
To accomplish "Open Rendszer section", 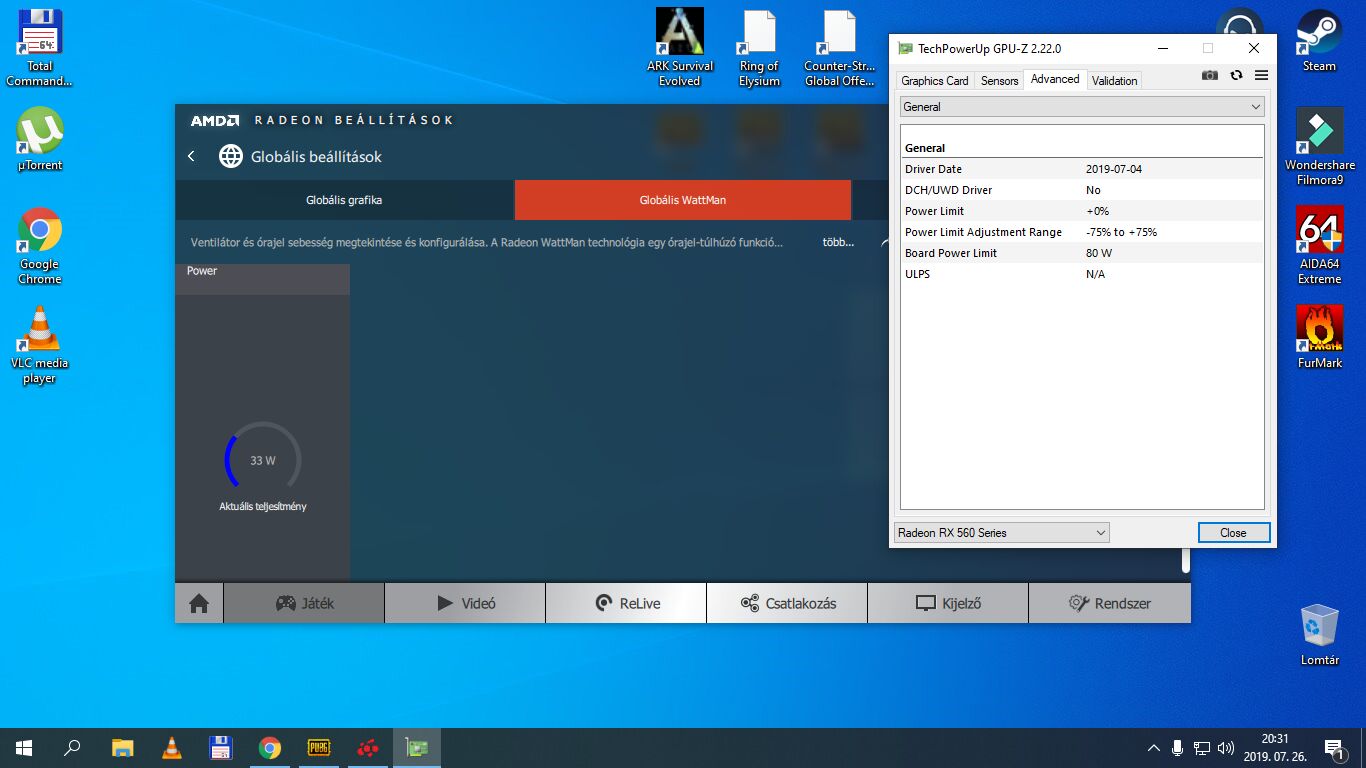I will point(1109,603).
